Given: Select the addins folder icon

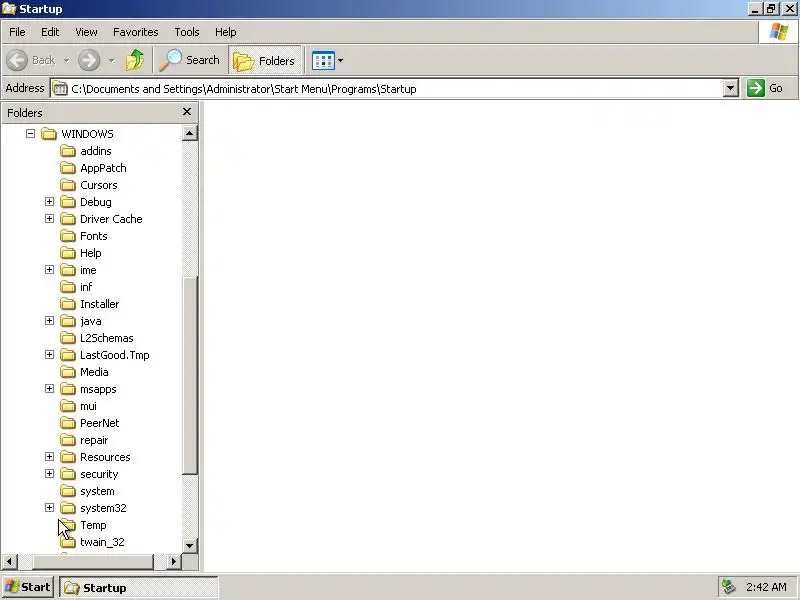Looking at the screenshot, I should click(68, 151).
